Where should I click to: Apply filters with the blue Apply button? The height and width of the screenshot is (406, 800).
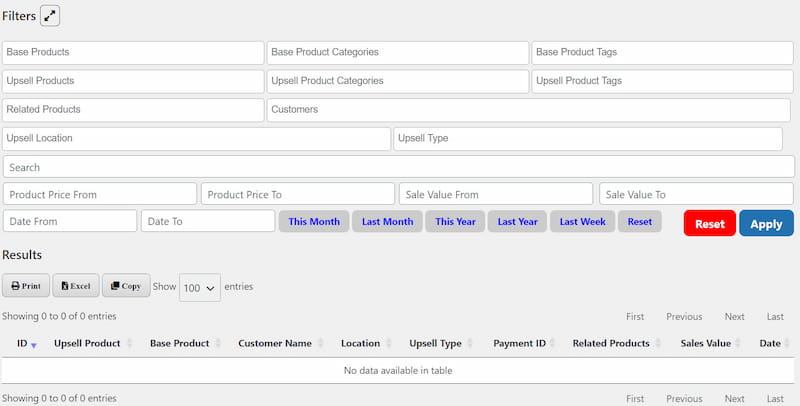coord(766,223)
